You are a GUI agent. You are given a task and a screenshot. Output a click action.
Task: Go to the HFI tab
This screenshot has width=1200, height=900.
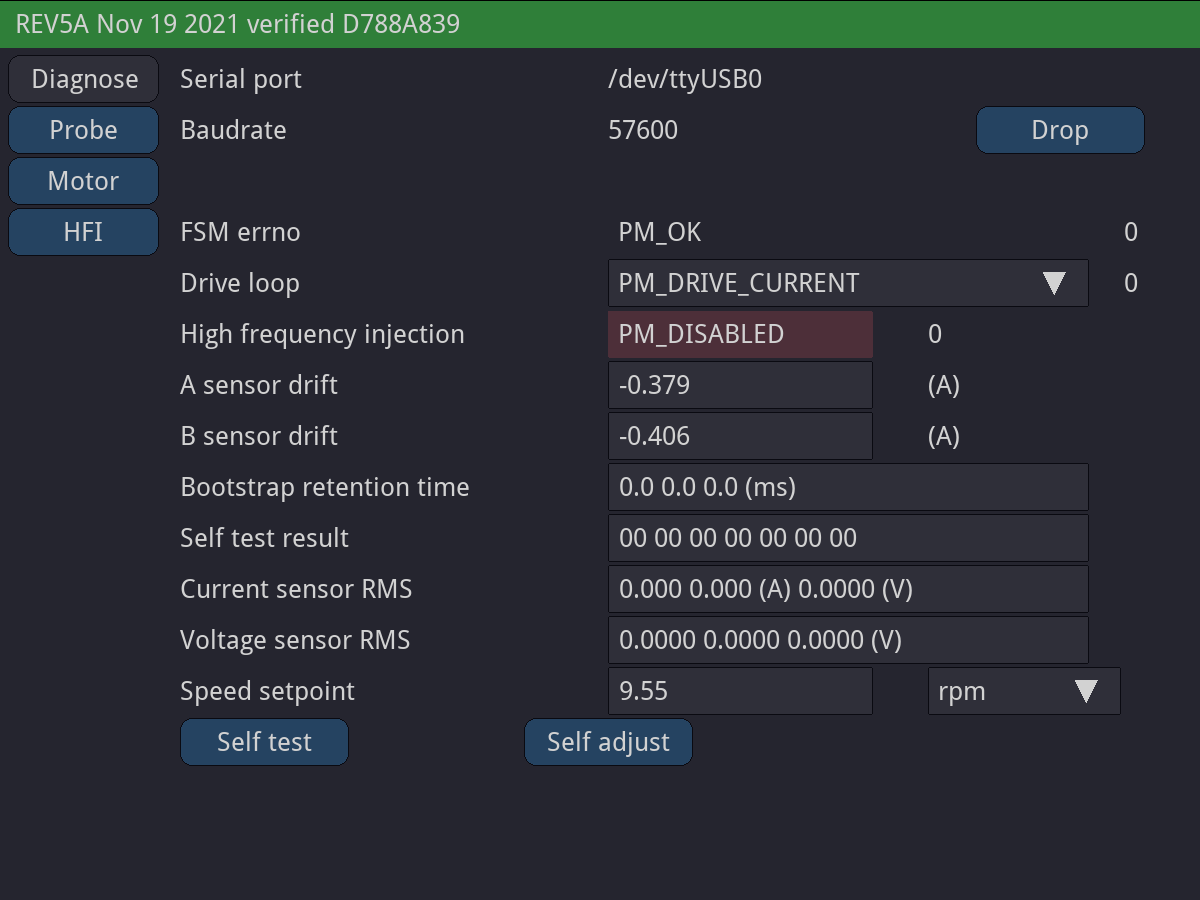pos(84,232)
